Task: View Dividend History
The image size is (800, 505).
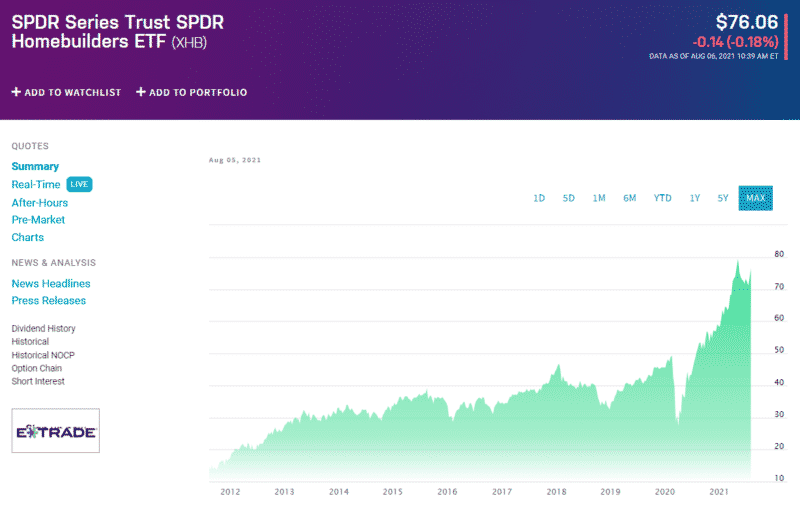Action: point(43,329)
